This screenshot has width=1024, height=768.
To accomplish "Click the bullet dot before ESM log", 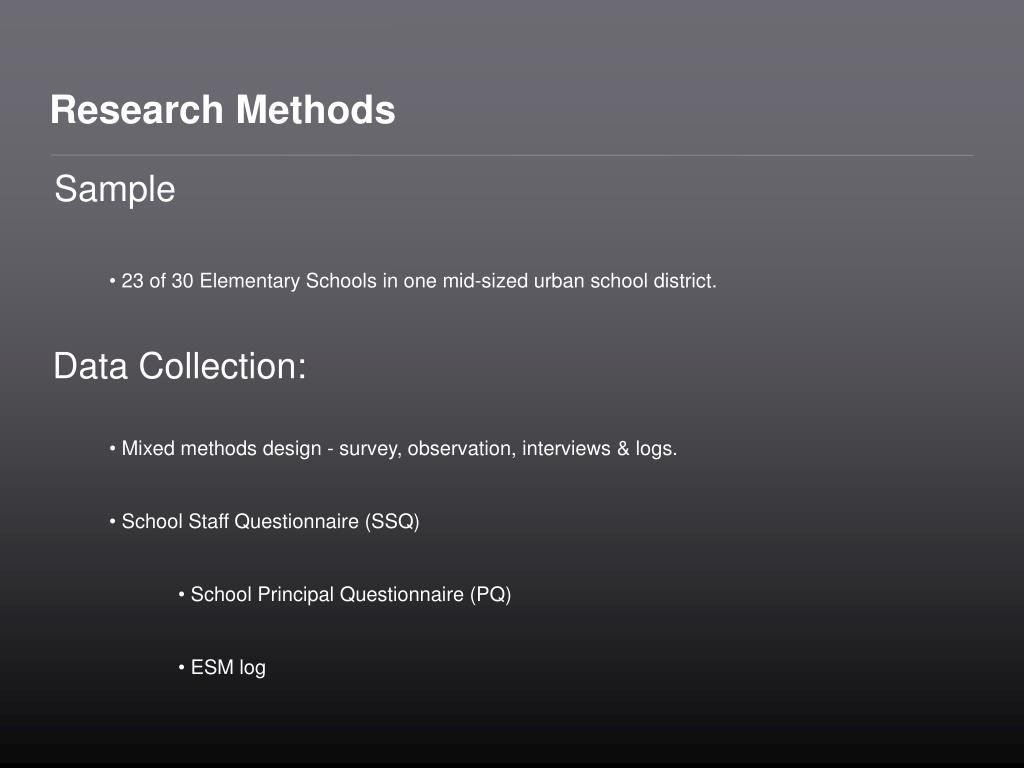I will coord(182,667).
